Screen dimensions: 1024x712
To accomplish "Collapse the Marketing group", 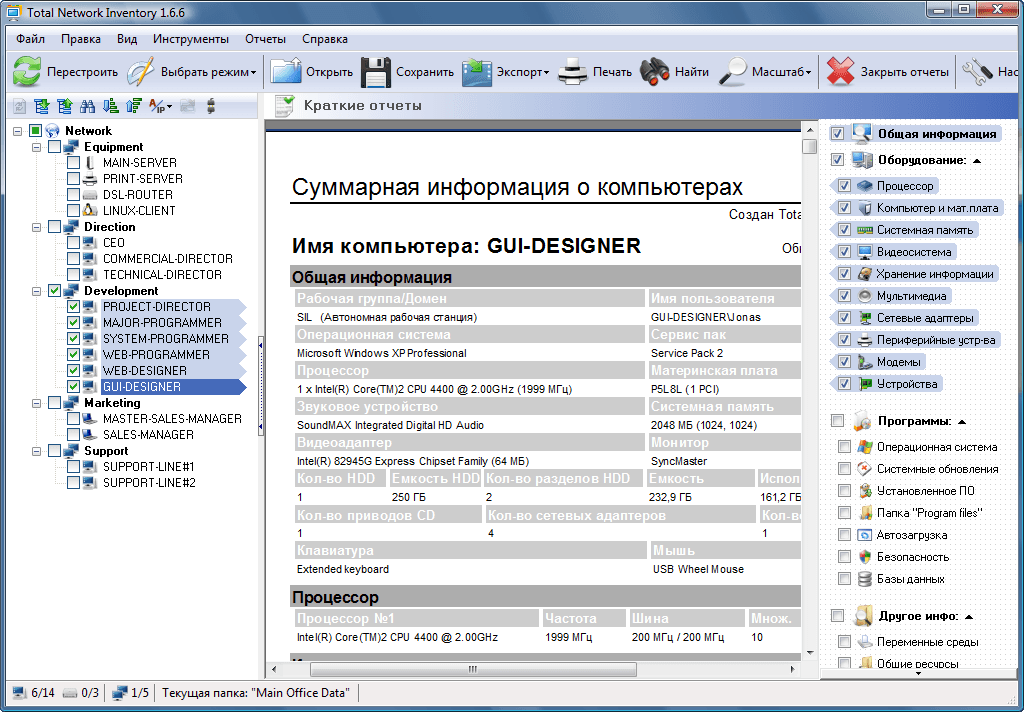I will click(x=37, y=403).
